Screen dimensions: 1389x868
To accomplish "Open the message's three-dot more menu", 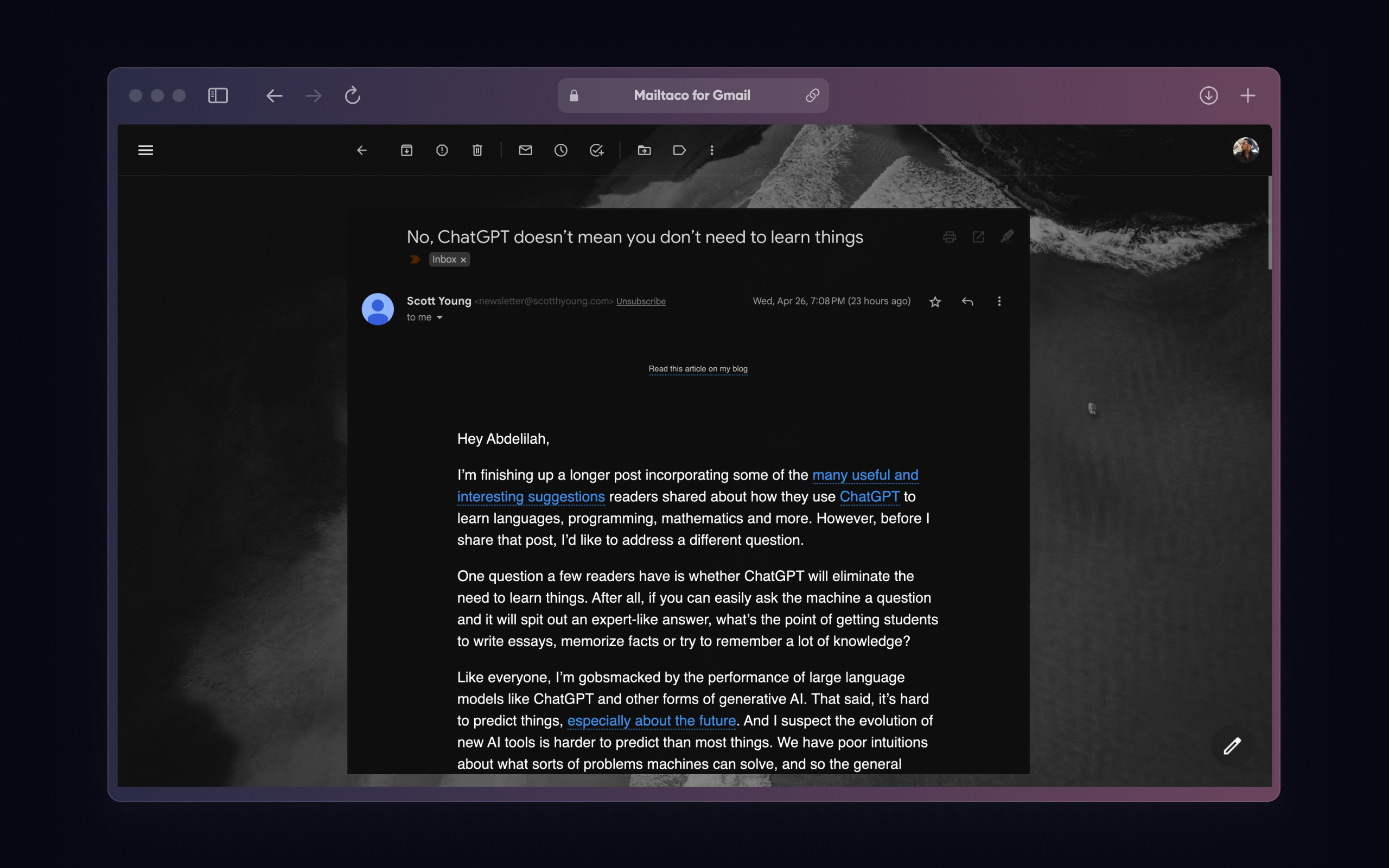I will [x=999, y=302].
